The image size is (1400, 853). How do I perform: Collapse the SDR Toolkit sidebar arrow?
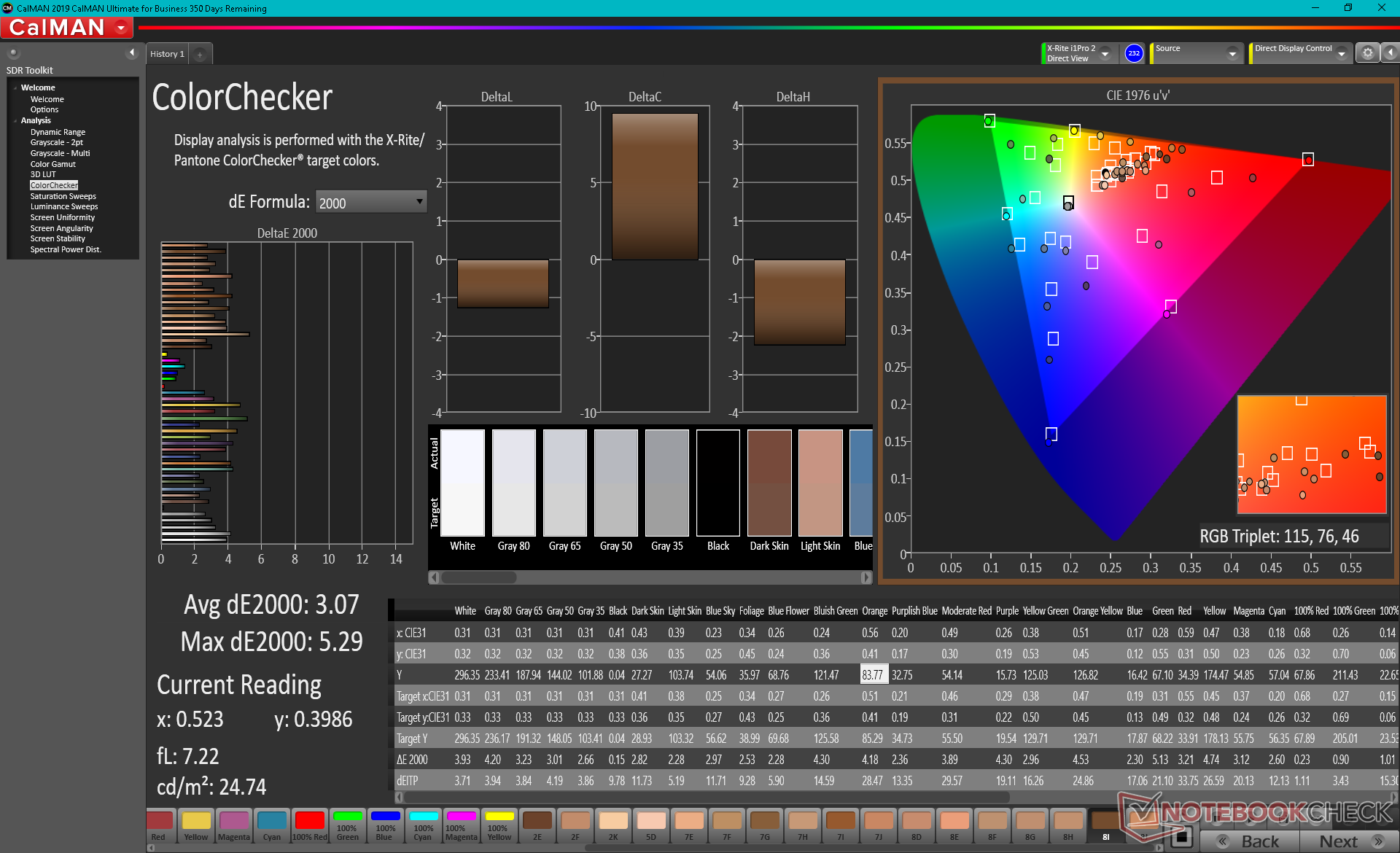[131, 53]
